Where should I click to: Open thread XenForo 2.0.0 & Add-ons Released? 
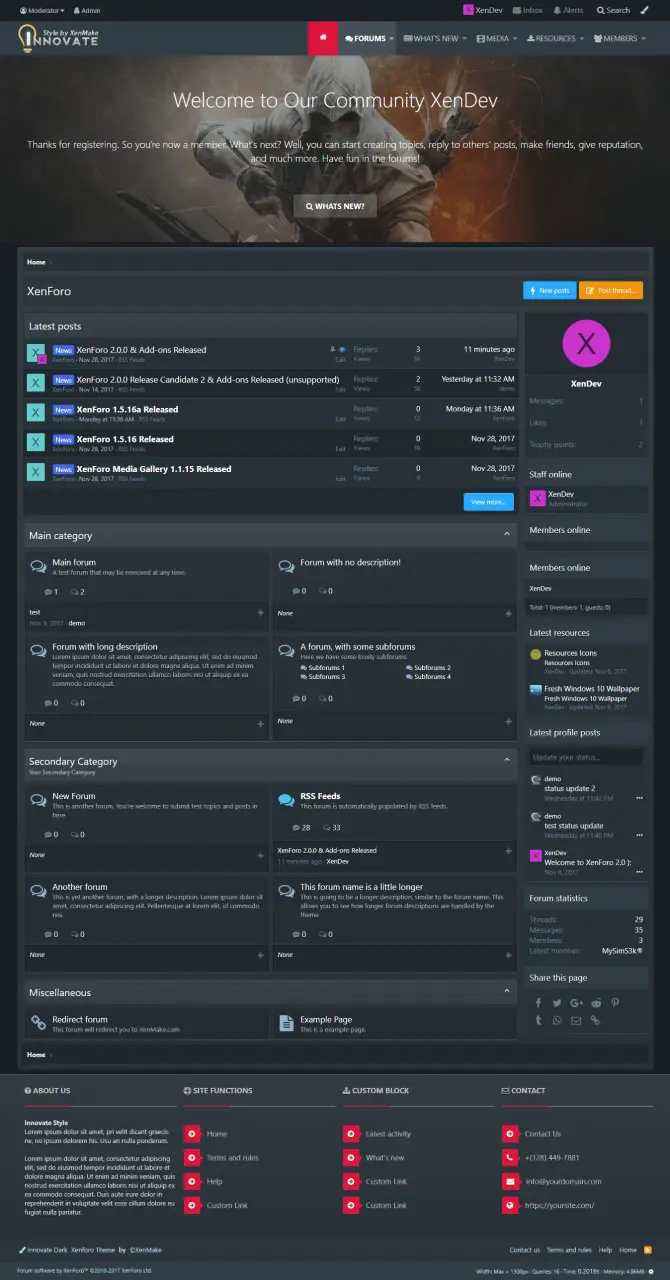(141, 350)
